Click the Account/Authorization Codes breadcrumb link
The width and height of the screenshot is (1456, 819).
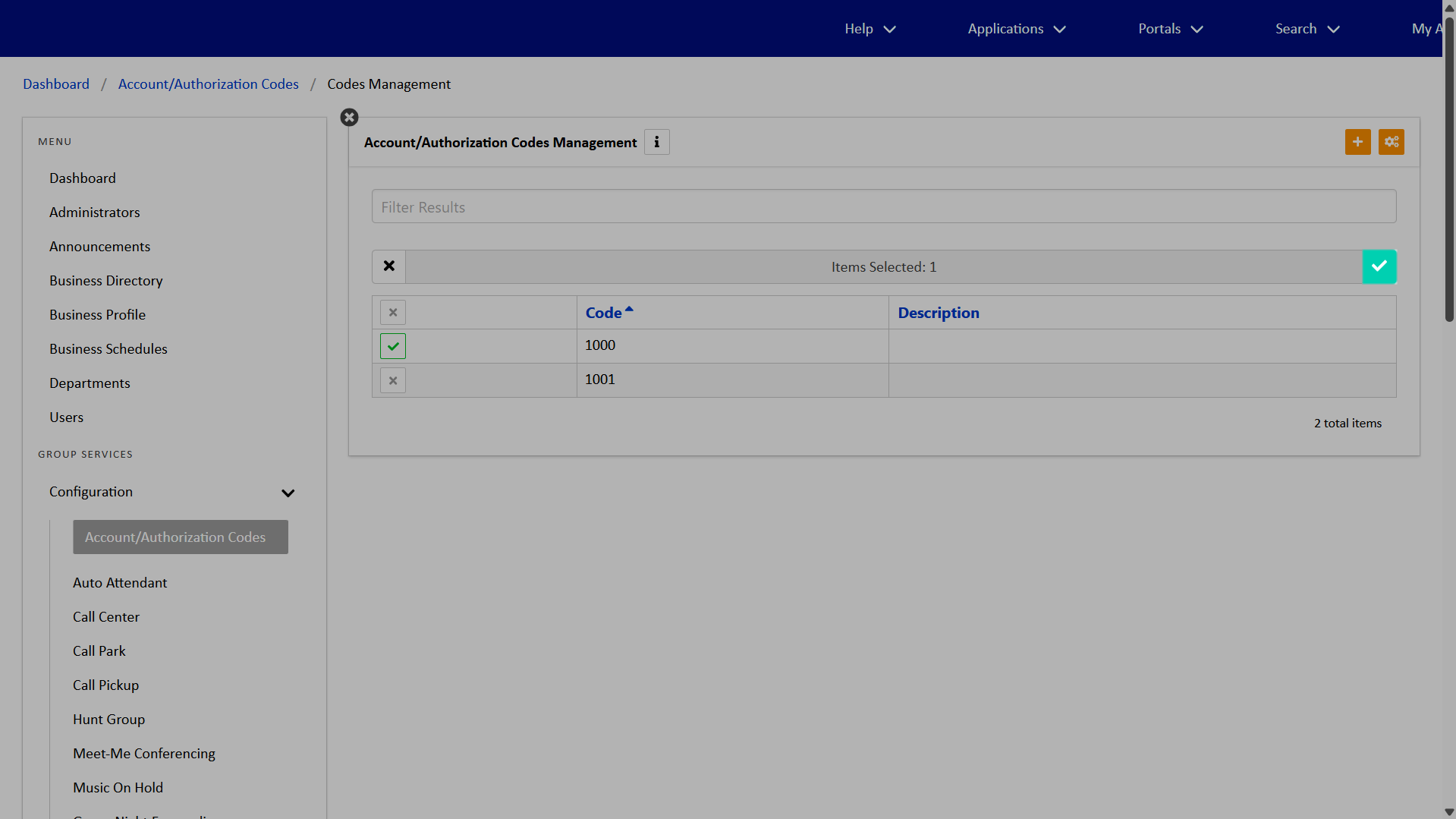click(x=208, y=84)
